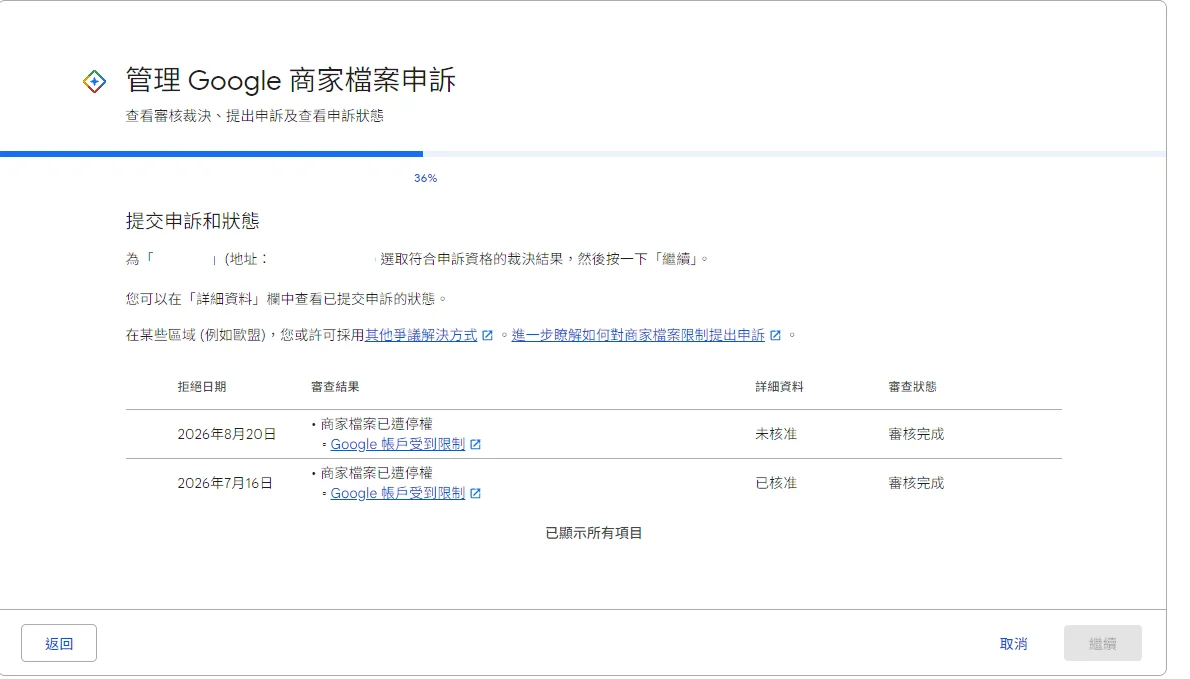1190x679 pixels.
Task: Open 進一步瞭解如何對商家檔案限制提出申訴 link
Action: (x=638, y=335)
